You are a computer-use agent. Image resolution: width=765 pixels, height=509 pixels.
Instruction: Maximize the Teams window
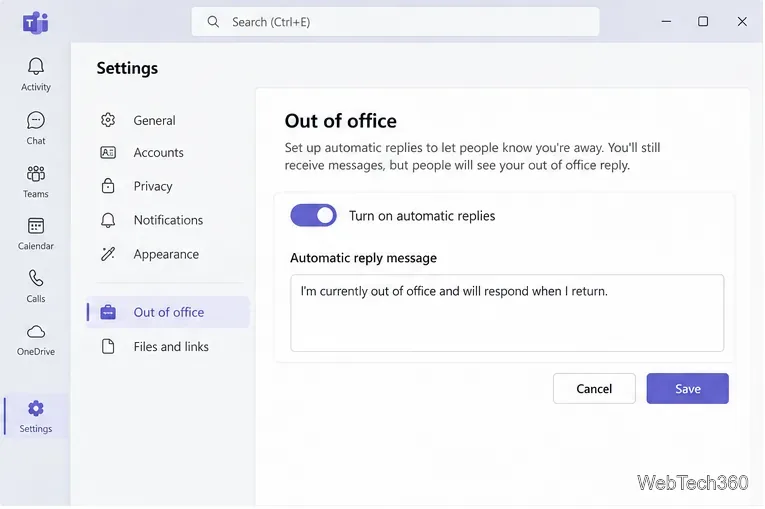[x=703, y=21]
